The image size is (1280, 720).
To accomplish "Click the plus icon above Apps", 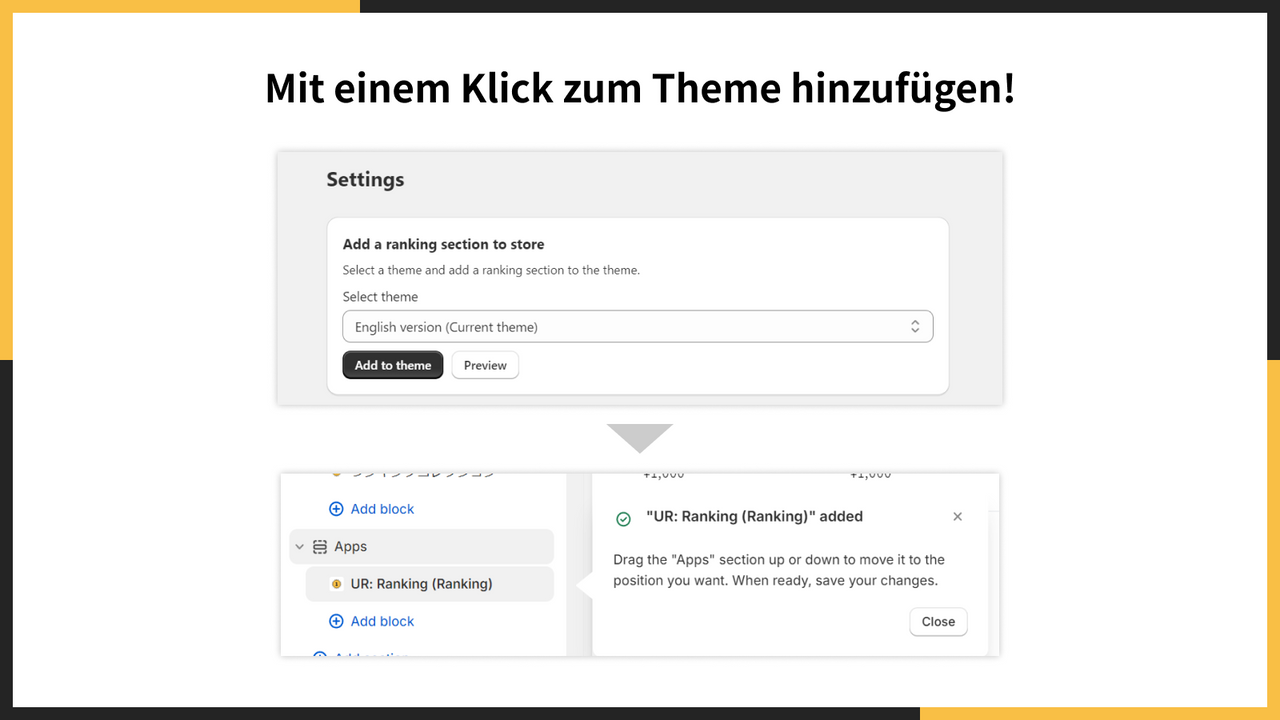I will pos(336,509).
